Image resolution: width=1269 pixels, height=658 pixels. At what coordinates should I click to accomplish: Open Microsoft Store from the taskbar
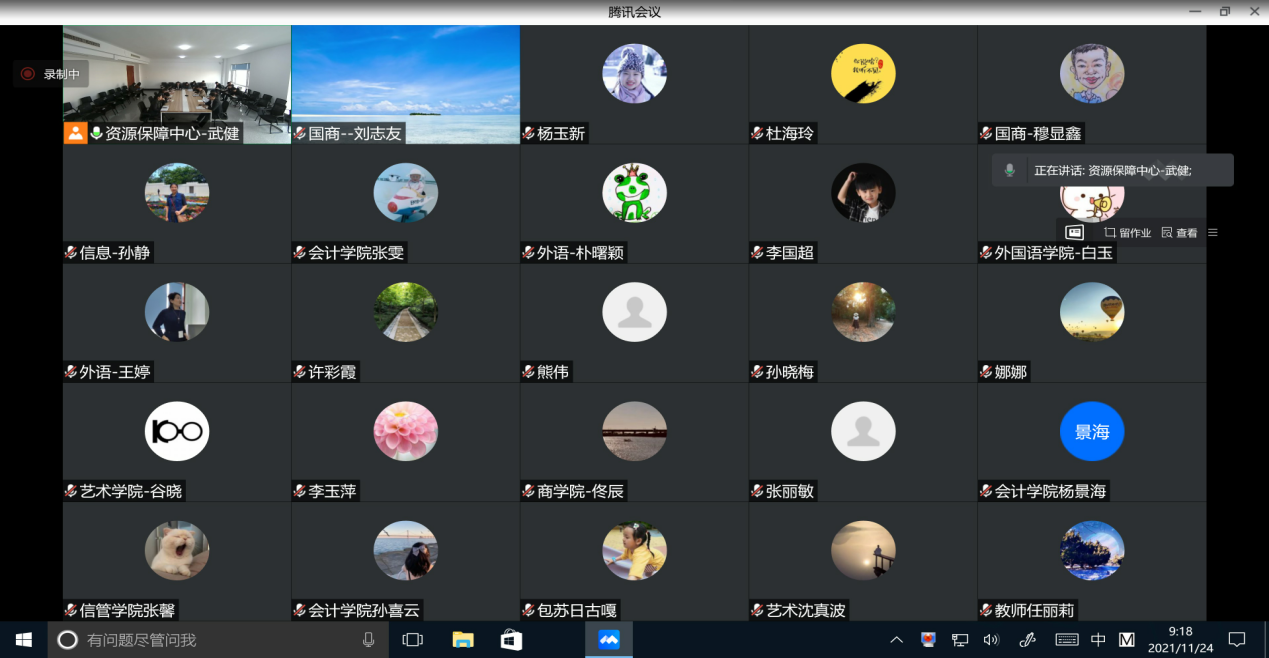tap(511, 640)
